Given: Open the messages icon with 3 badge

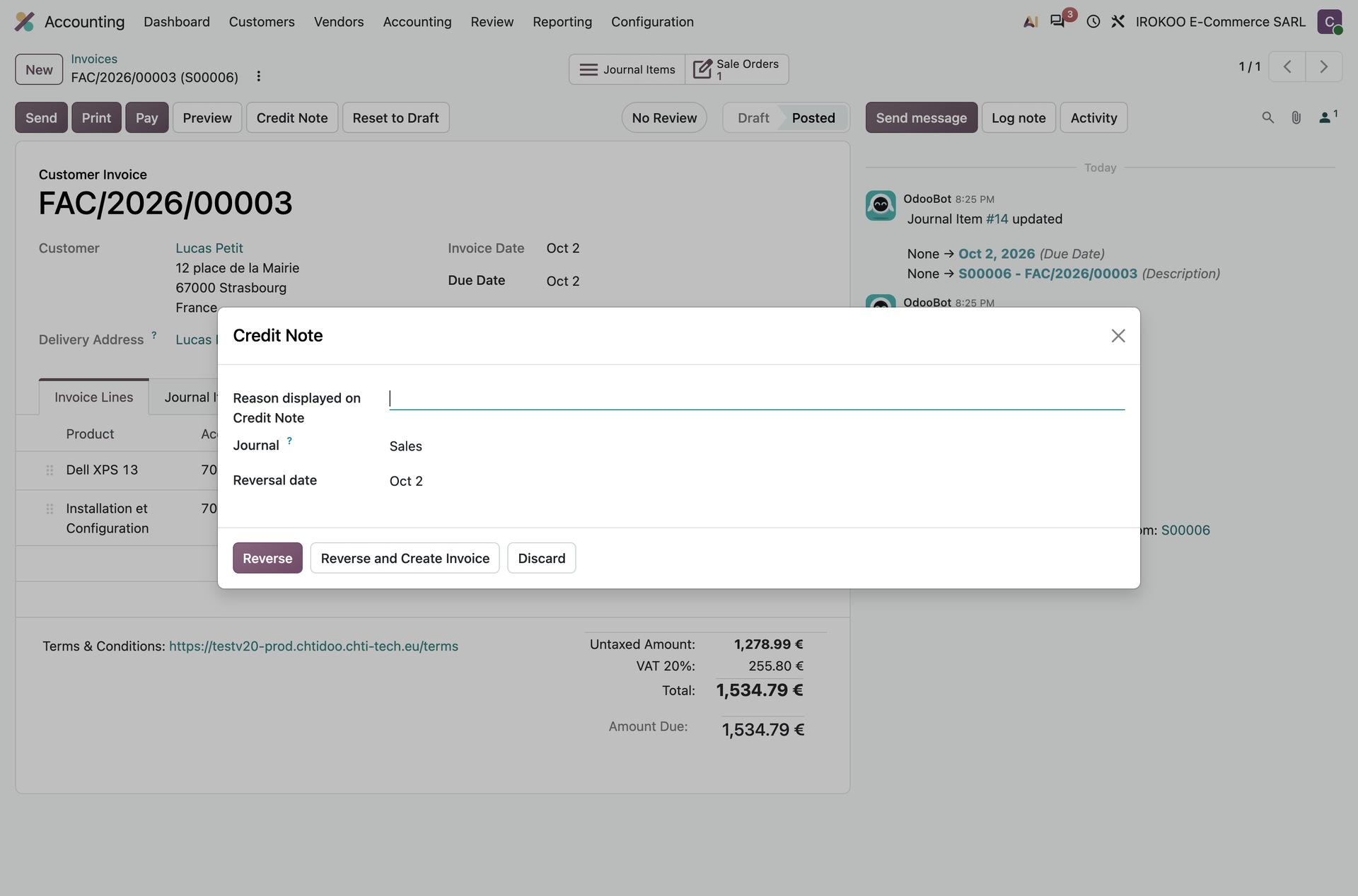Looking at the screenshot, I should tap(1058, 21).
